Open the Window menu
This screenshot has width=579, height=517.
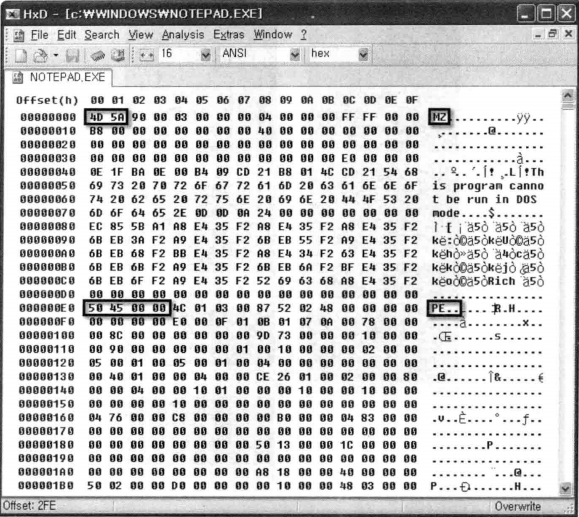coord(273,35)
